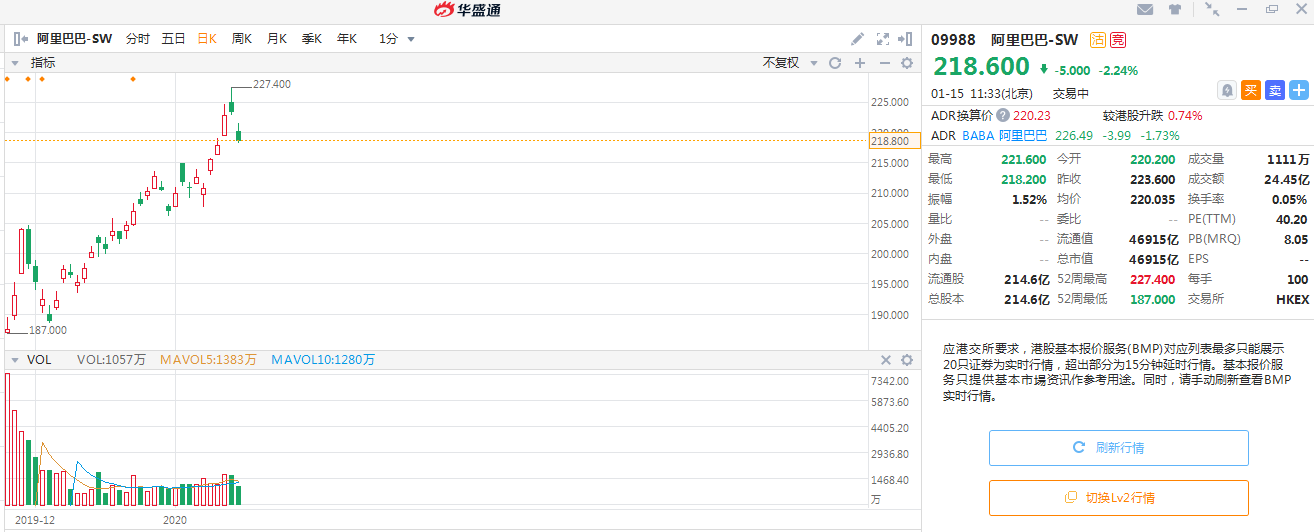Switch to 五日 five-day tab
Viewport: 1314px width, 532px height.
coord(173,39)
